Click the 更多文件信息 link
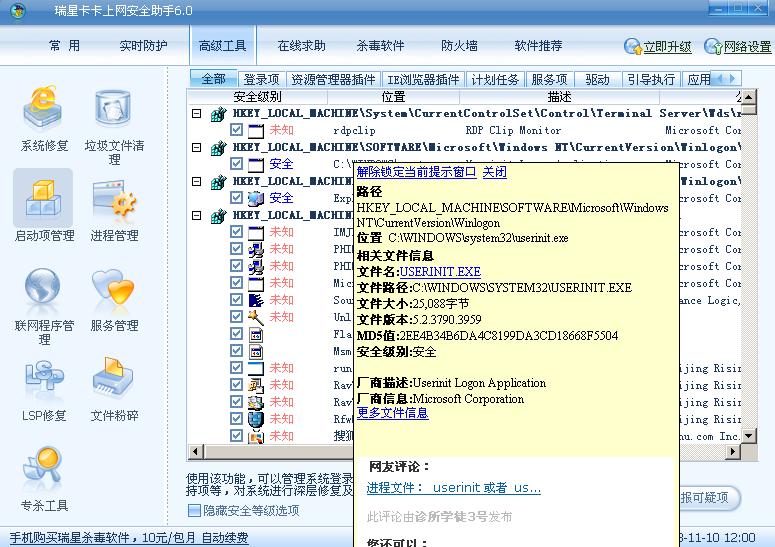Image resolution: width=775 pixels, height=547 pixels. pos(392,413)
